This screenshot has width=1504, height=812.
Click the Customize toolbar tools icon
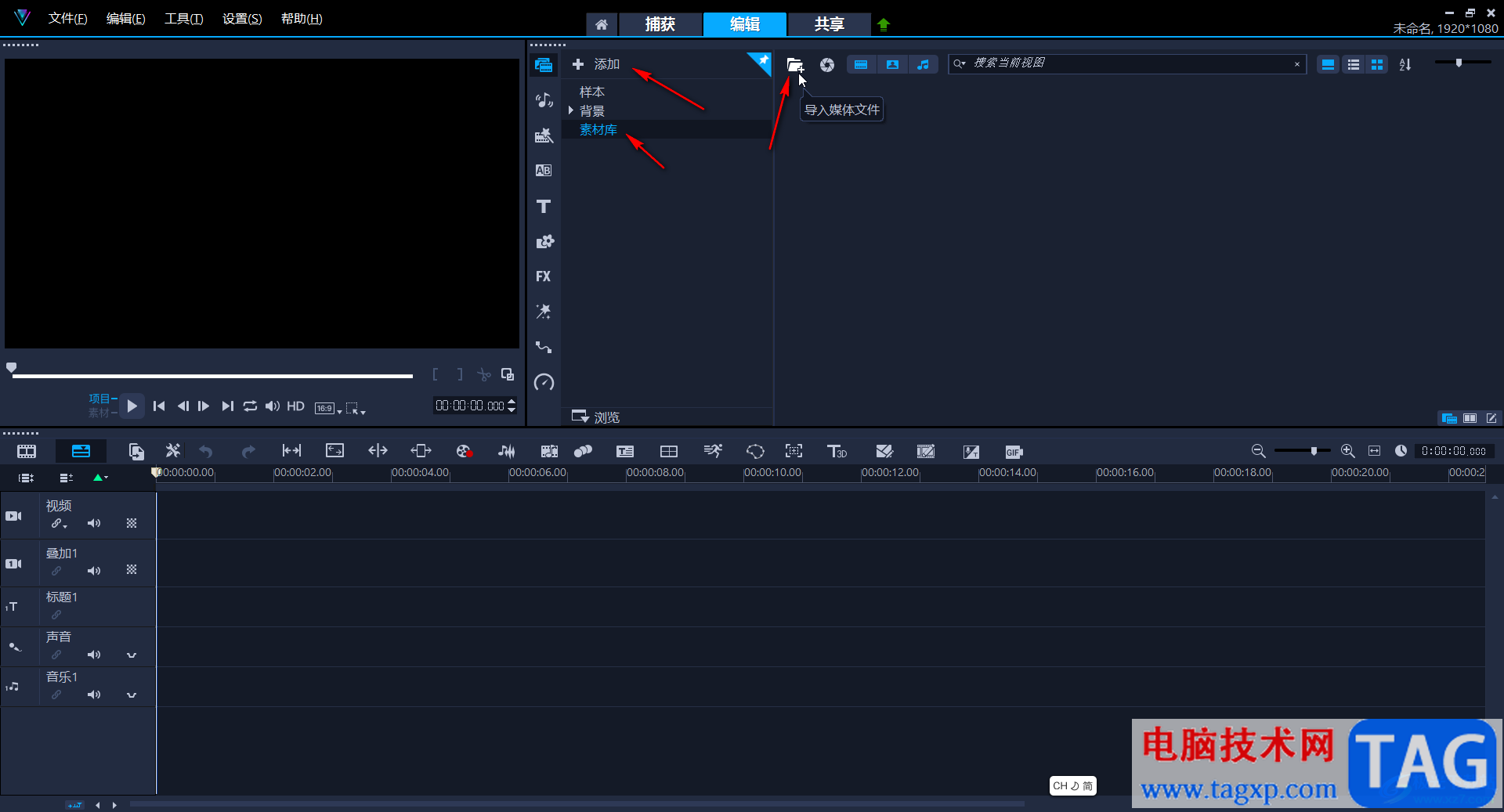tap(172, 450)
